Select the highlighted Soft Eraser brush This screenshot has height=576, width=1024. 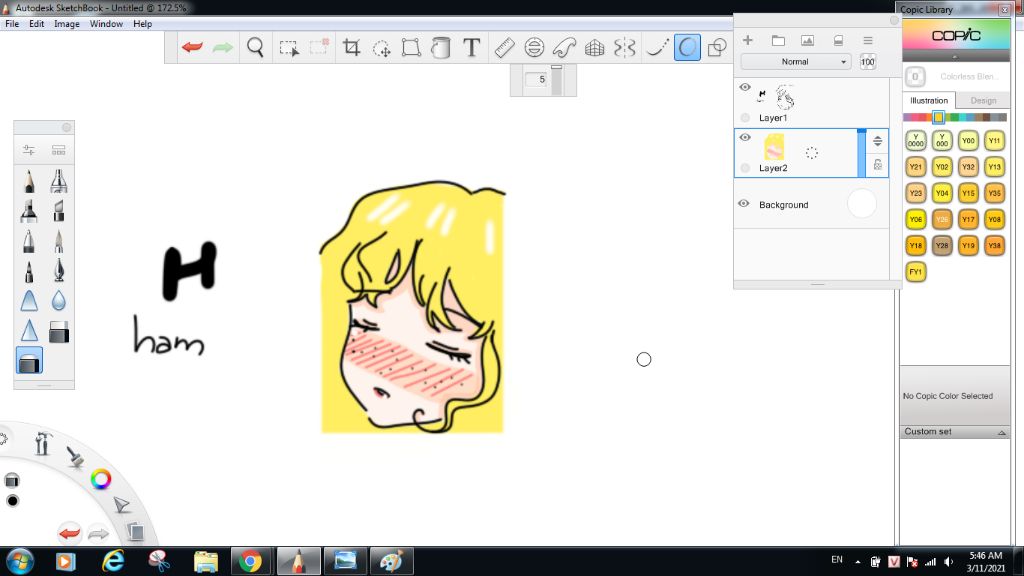pyautogui.click(x=29, y=361)
